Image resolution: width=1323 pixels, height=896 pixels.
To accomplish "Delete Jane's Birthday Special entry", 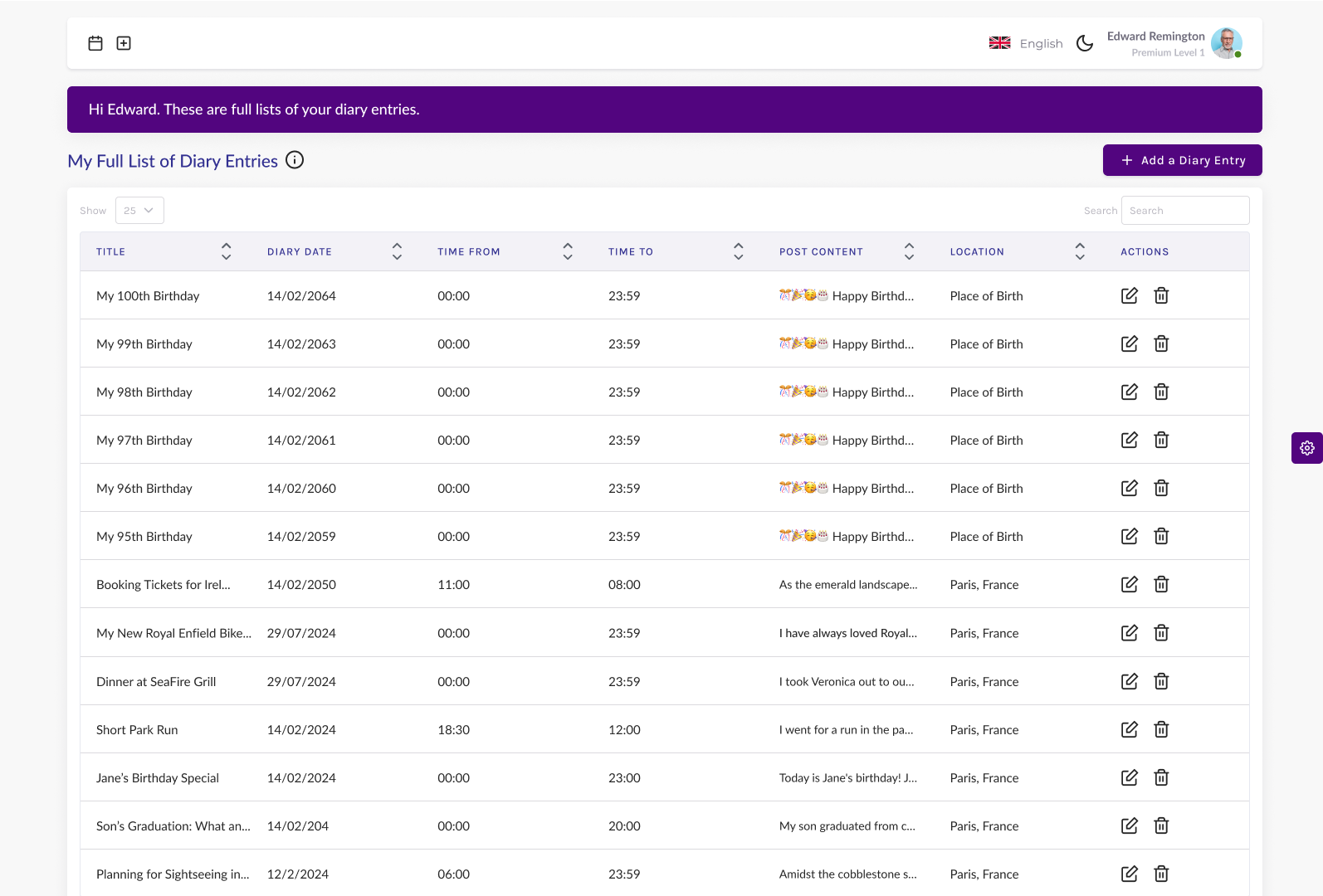I will click(x=1161, y=777).
